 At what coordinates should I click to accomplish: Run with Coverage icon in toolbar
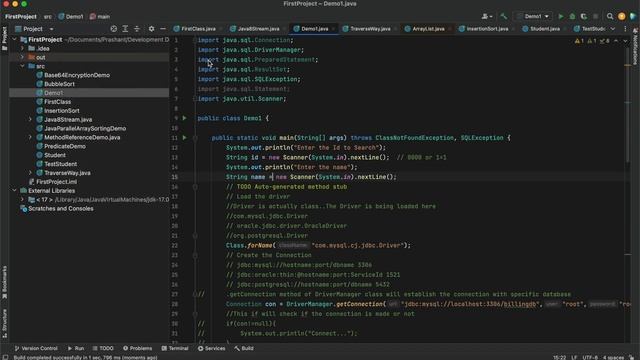coord(584,17)
